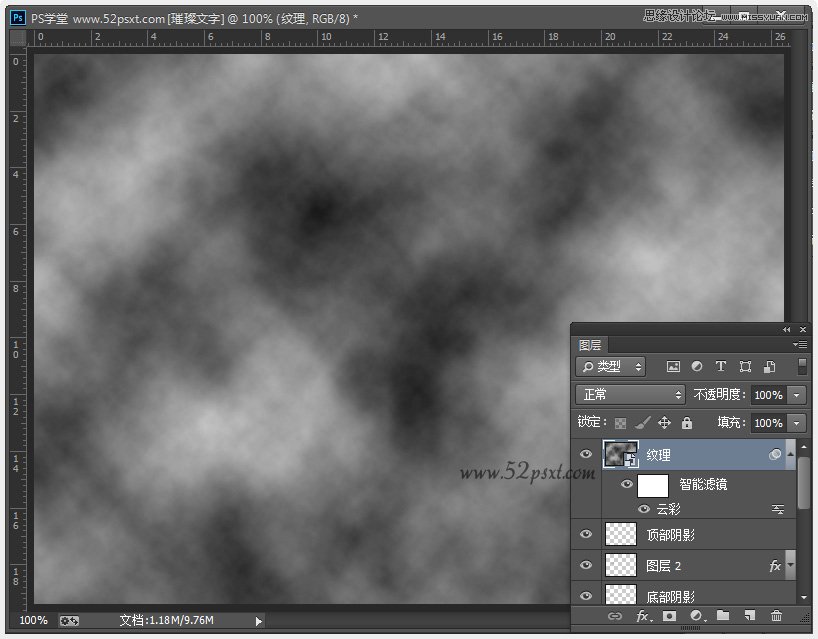818x639 pixels.
Task: Hide the 底部阴影 layer
Action: 586,596
